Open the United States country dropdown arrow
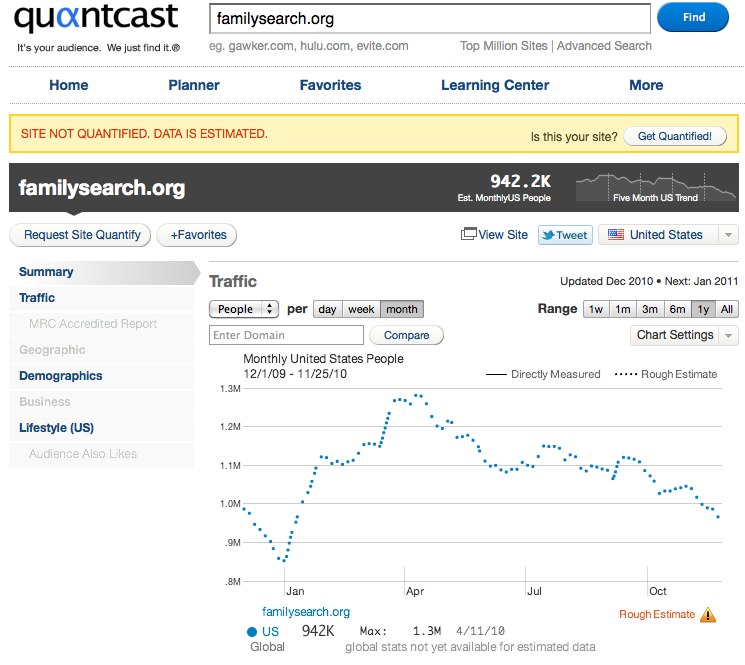745x665 pixels. click(x=728, y=235)
